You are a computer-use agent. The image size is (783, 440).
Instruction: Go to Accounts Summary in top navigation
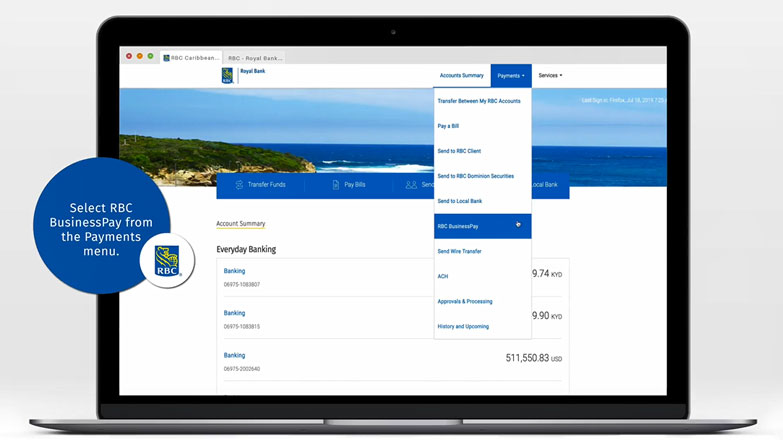(x=461, y=75)
